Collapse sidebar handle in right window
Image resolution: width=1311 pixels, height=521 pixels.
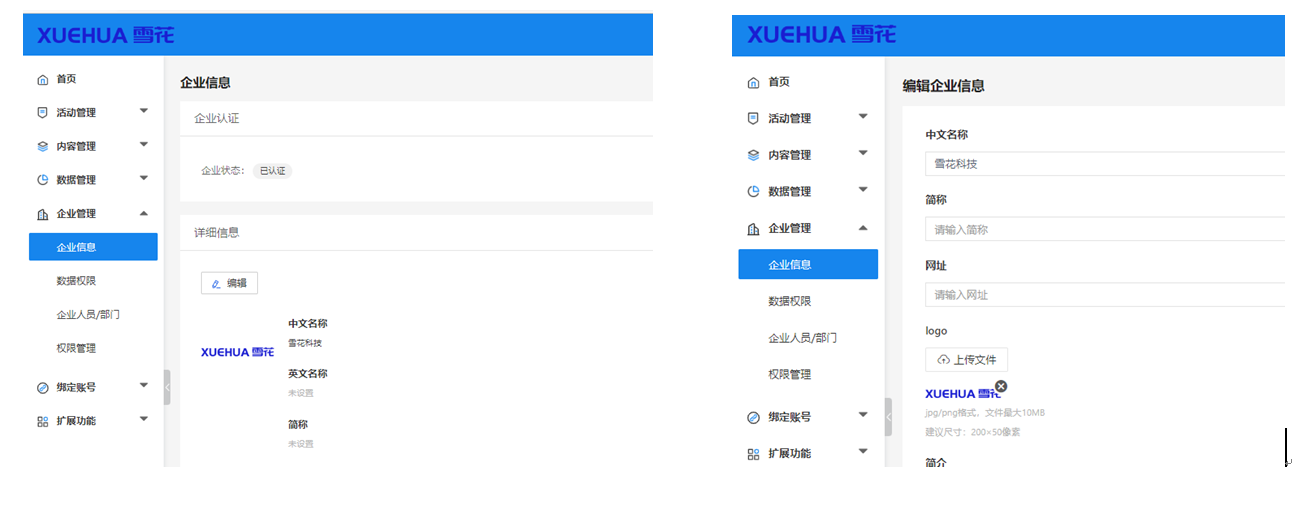(x=888, y=417)
